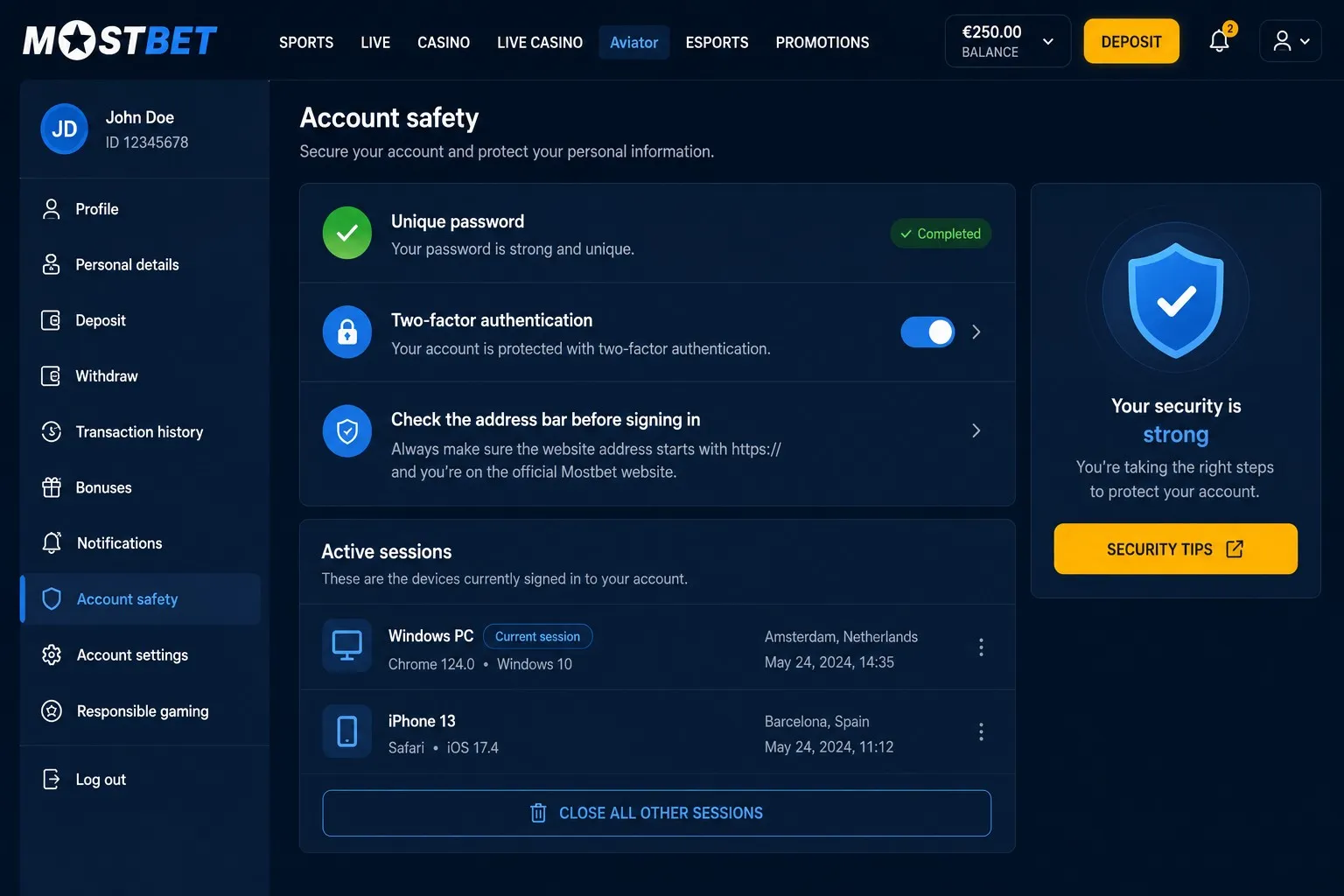
Task: Click 'May 24, 2024, 11:12' timestamp
Action: click(829, 747)
